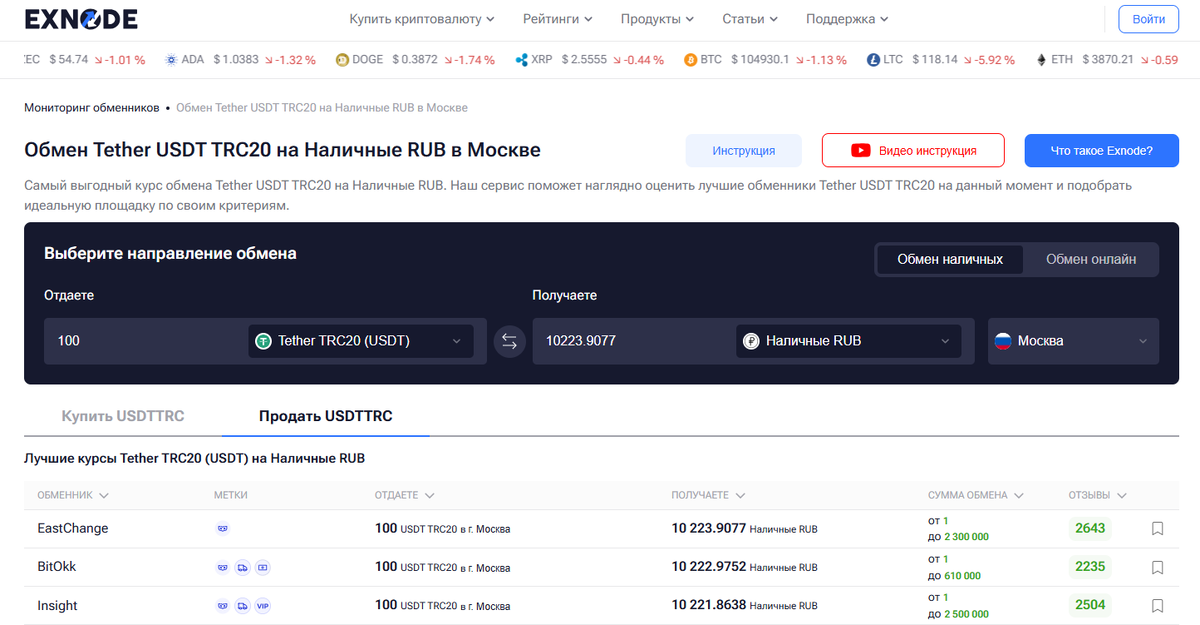Expand the Поддержка menu

pyautogui.click(x=847, y=19)
